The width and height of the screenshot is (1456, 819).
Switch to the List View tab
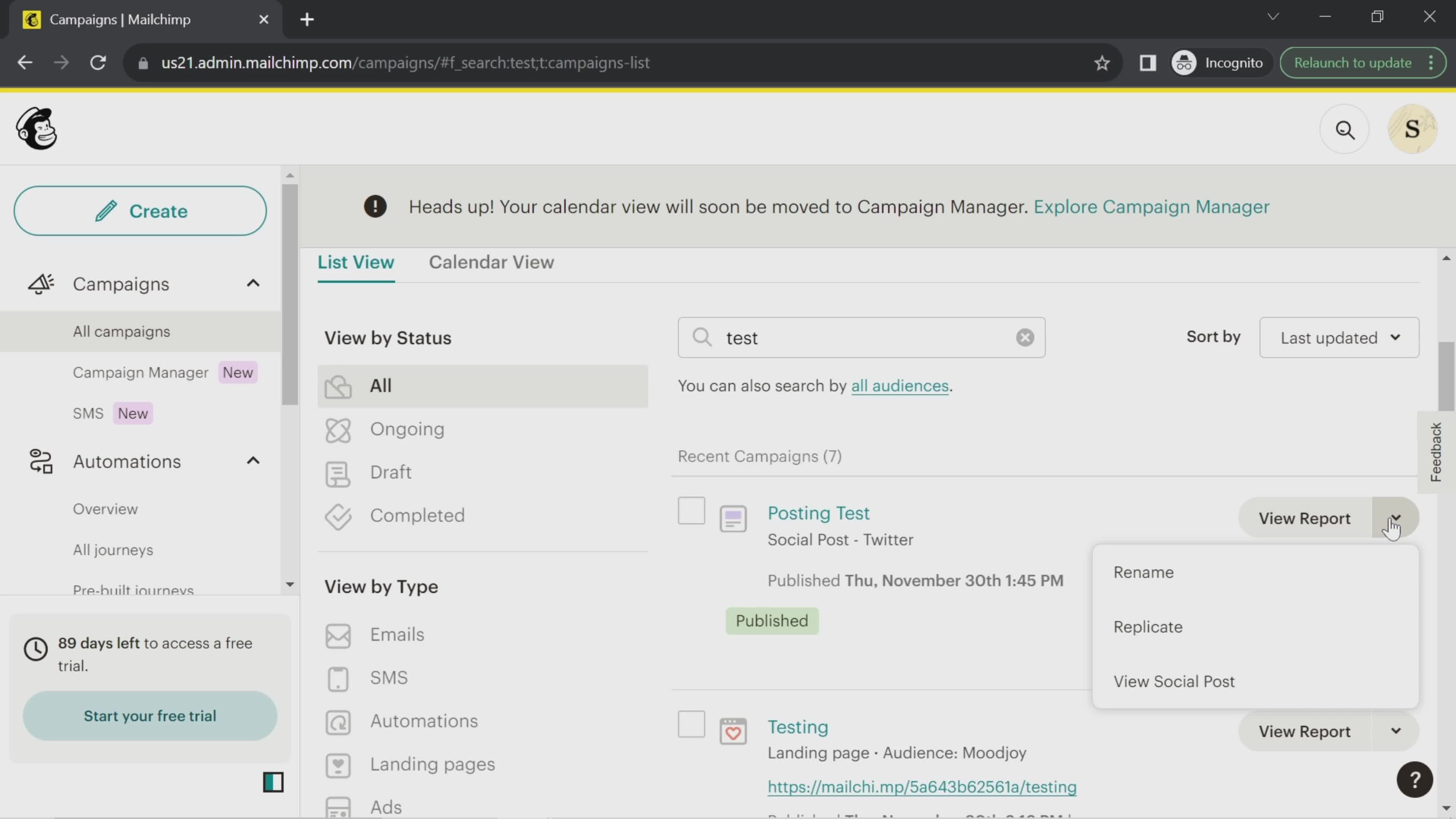[356, 262]
